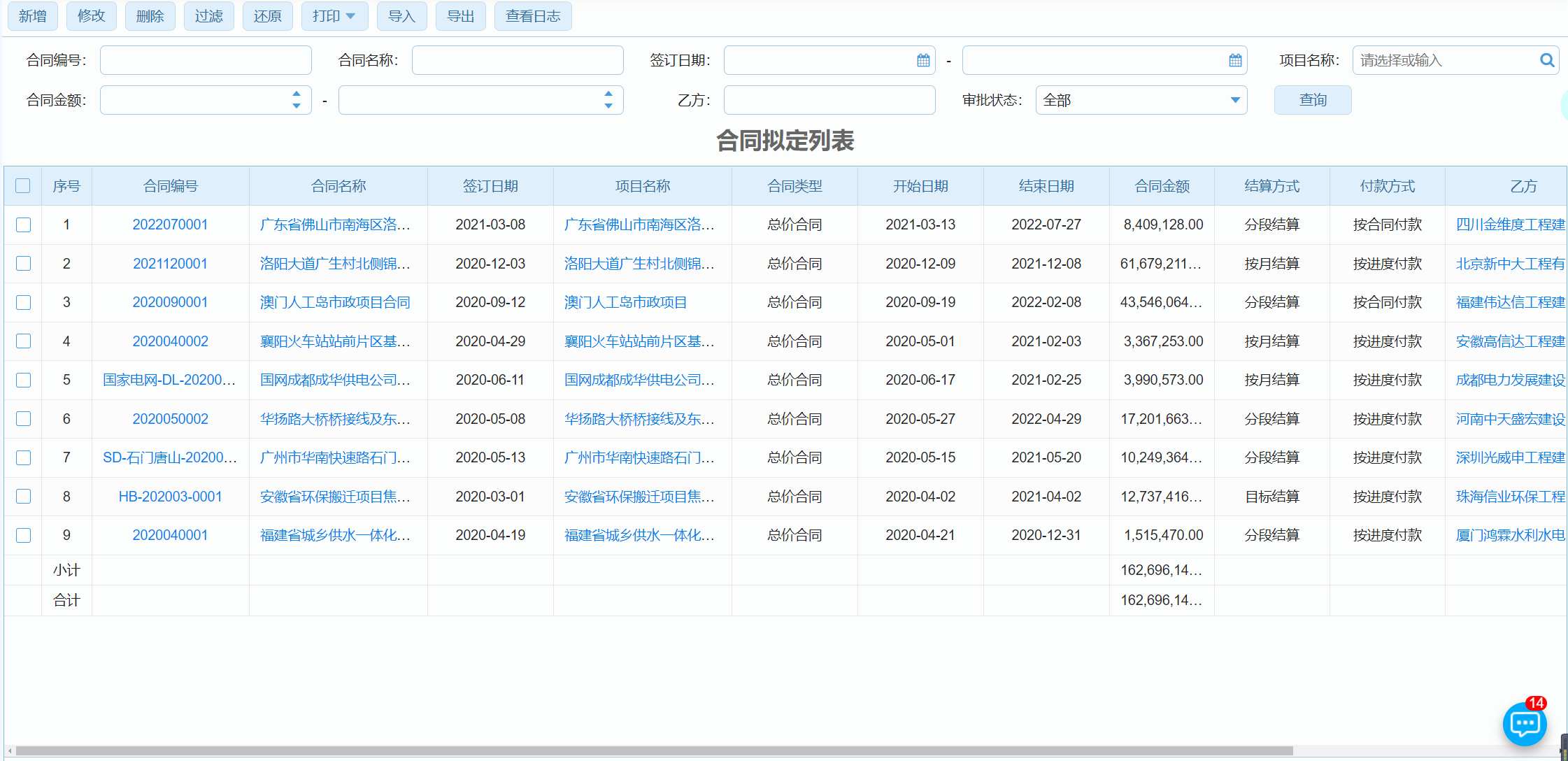Open the 审批状态 dropdown showing 全部
1568x761 pixels.
1141,101
